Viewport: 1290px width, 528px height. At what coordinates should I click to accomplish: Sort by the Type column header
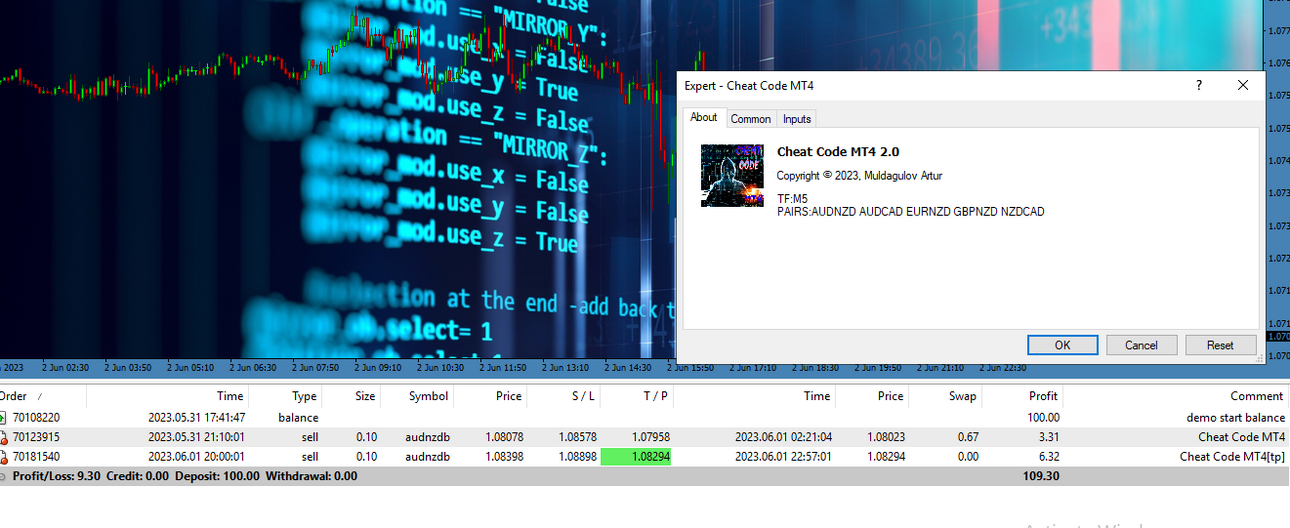point(304,396)
